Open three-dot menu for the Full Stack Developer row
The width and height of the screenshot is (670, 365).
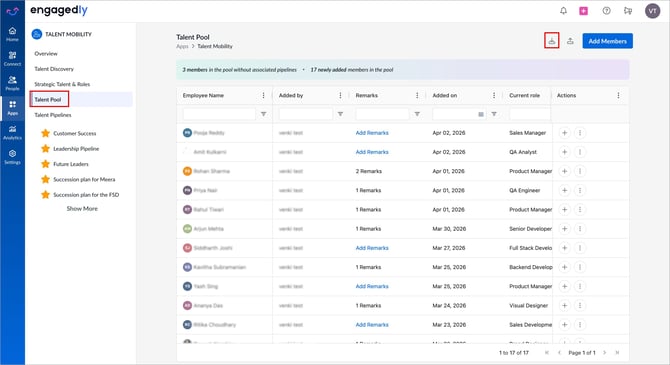(x=580, y=248)
